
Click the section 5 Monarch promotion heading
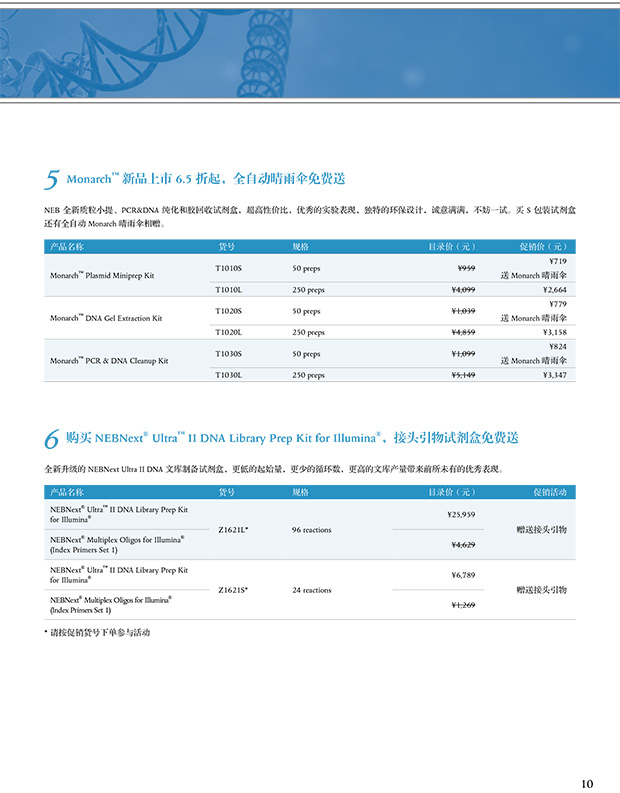tap(205, 179)
